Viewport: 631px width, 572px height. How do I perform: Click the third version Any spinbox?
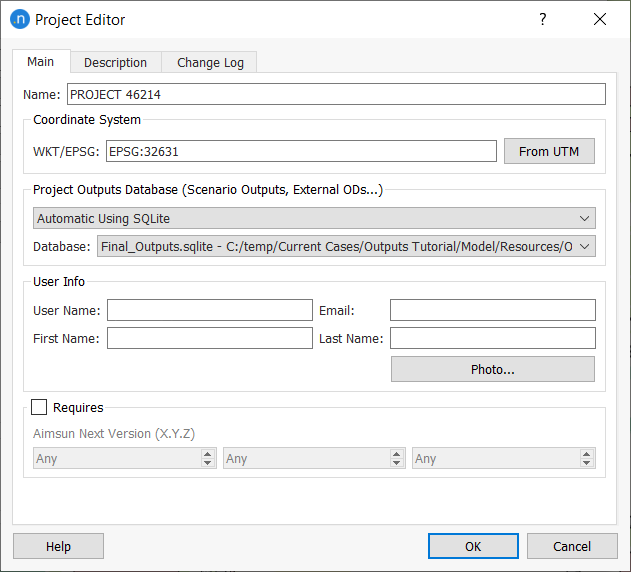point(503,458)
